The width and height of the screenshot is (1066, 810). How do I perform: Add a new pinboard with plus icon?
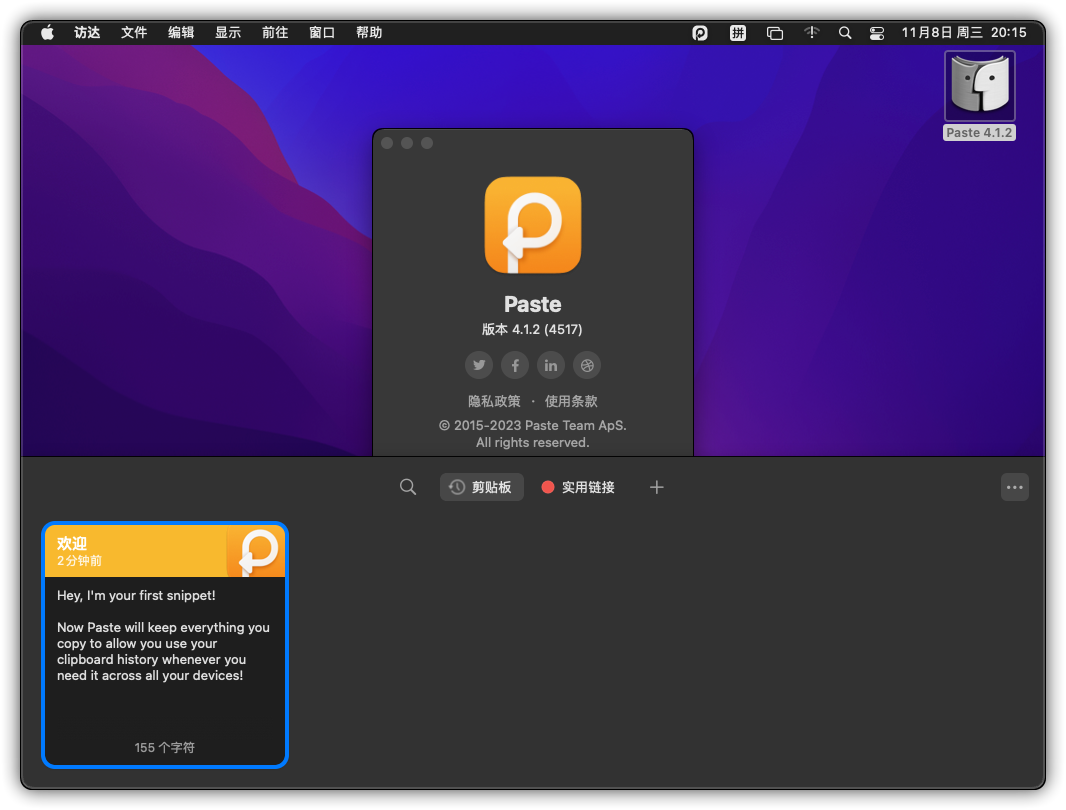point(656,487)
